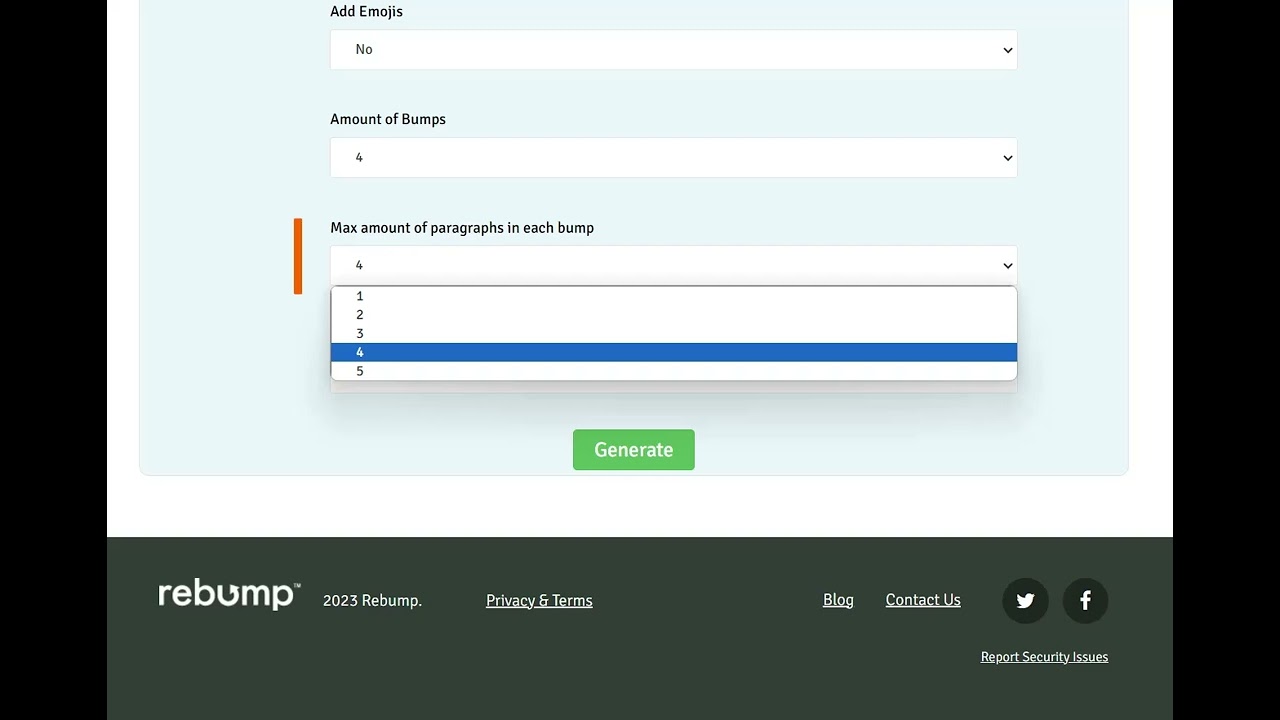Click the 2023 Rebump copyright text
The width and height of the screenshot is (1280, 720).
(x=372, y=600)
